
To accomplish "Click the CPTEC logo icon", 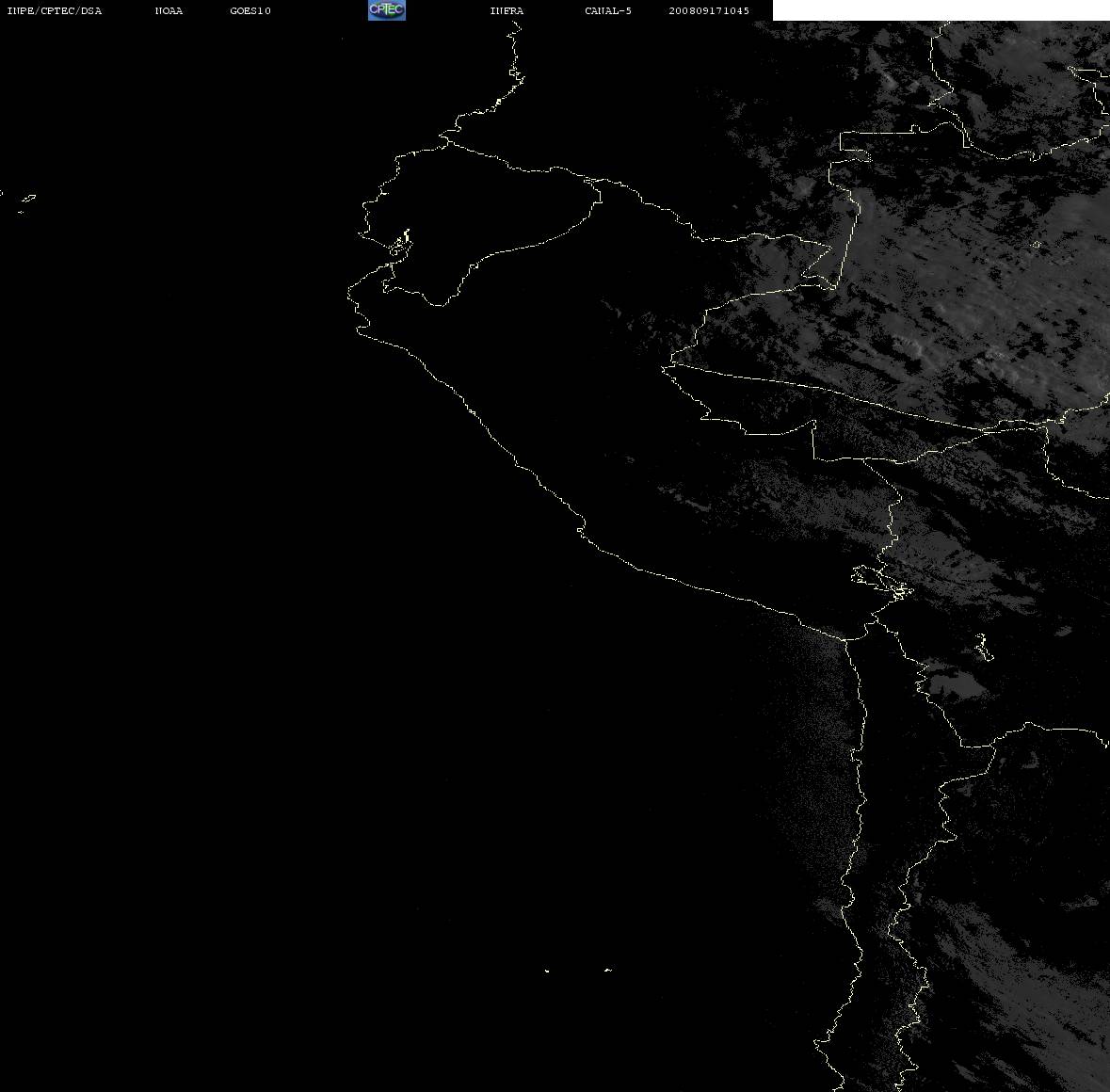I will (x=387, y=10).
